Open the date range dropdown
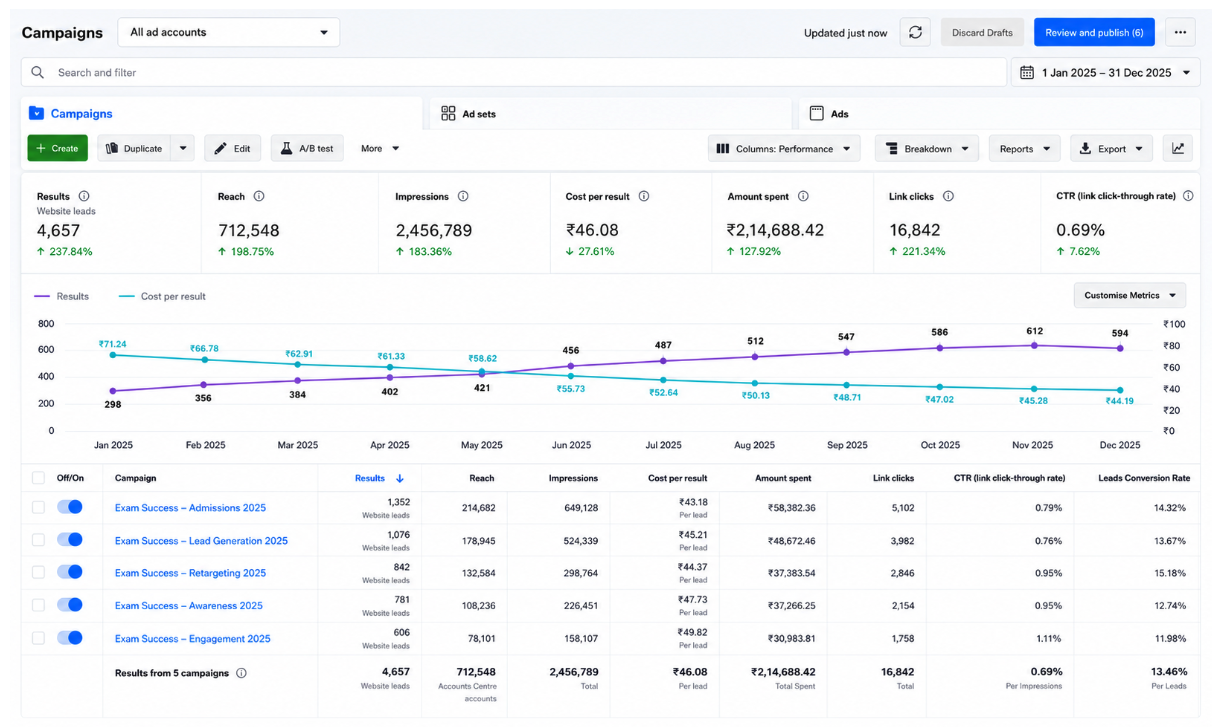The image size is (1212, 727). click(1106, 72)
